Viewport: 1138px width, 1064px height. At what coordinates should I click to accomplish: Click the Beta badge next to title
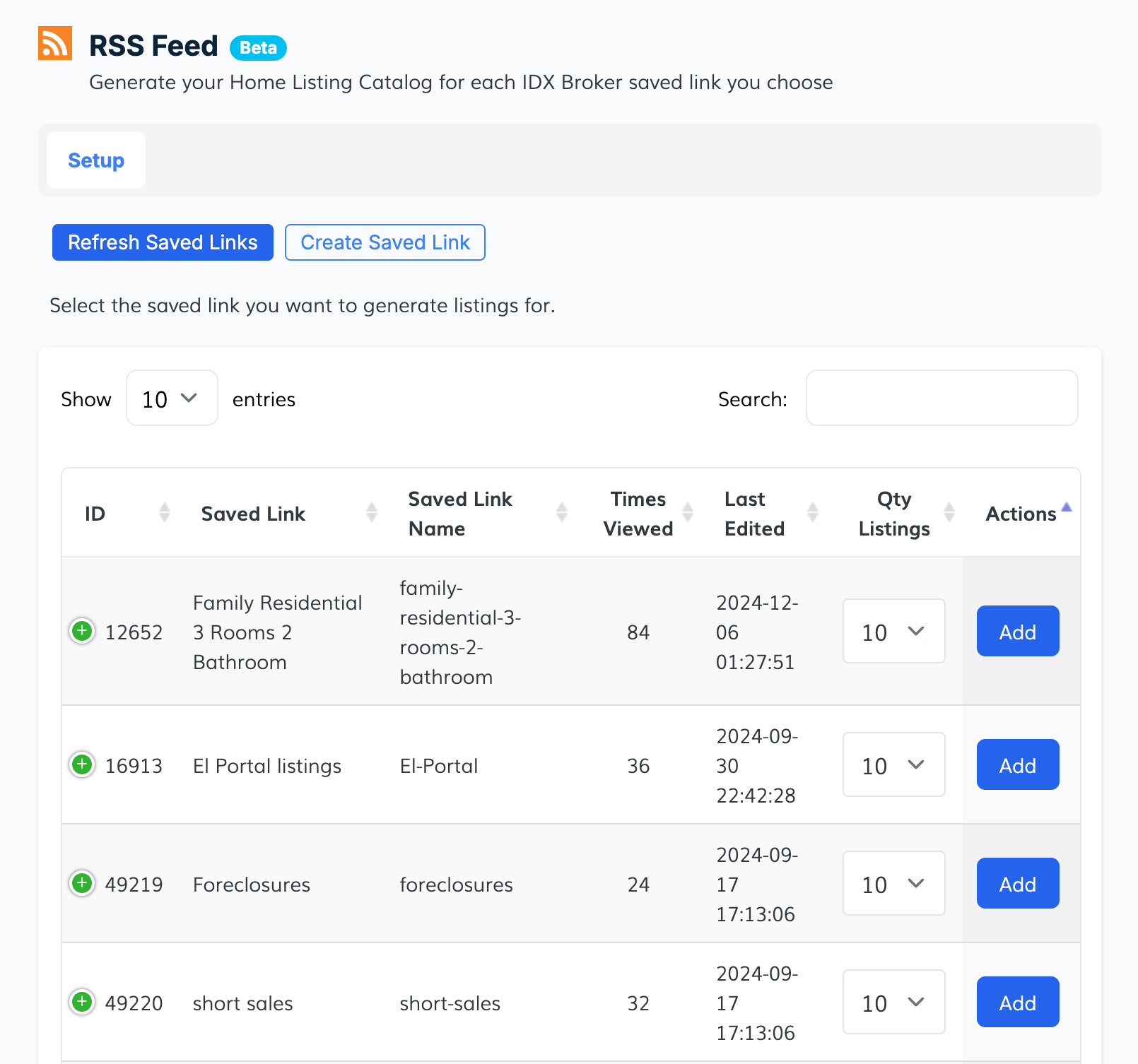(x=258, y=48)
